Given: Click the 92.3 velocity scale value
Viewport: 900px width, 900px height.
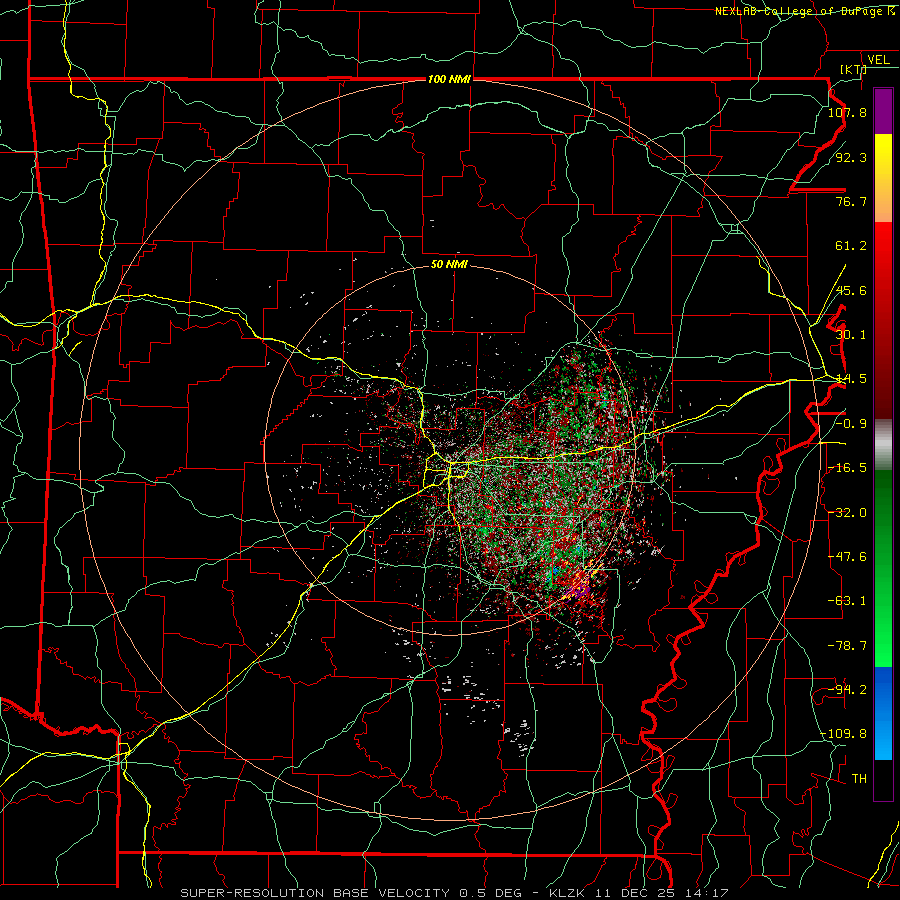Looking at the screenshot, I should tap(851, 157).
